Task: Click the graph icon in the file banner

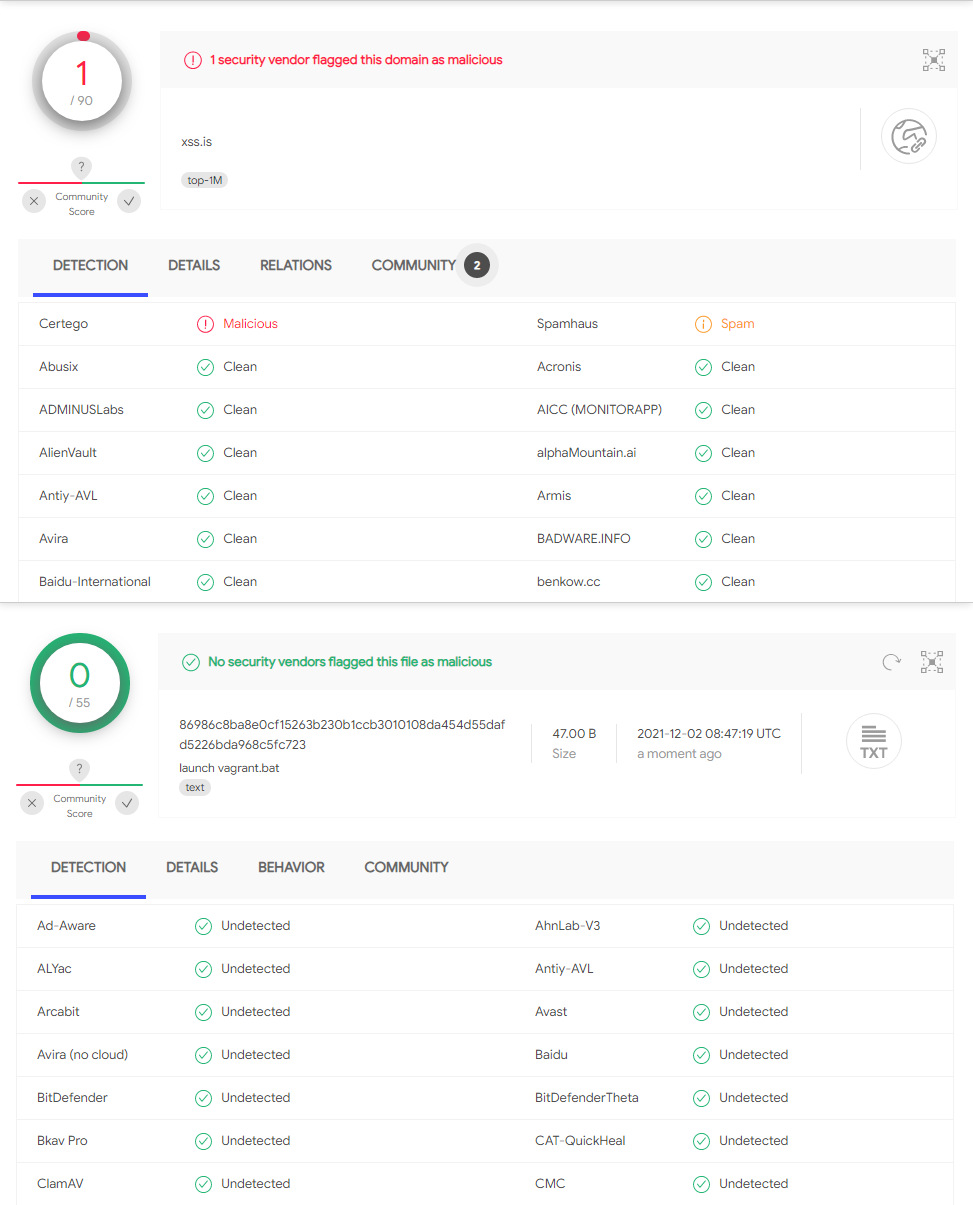Action: pyautogui.click(x=932, y=662)
